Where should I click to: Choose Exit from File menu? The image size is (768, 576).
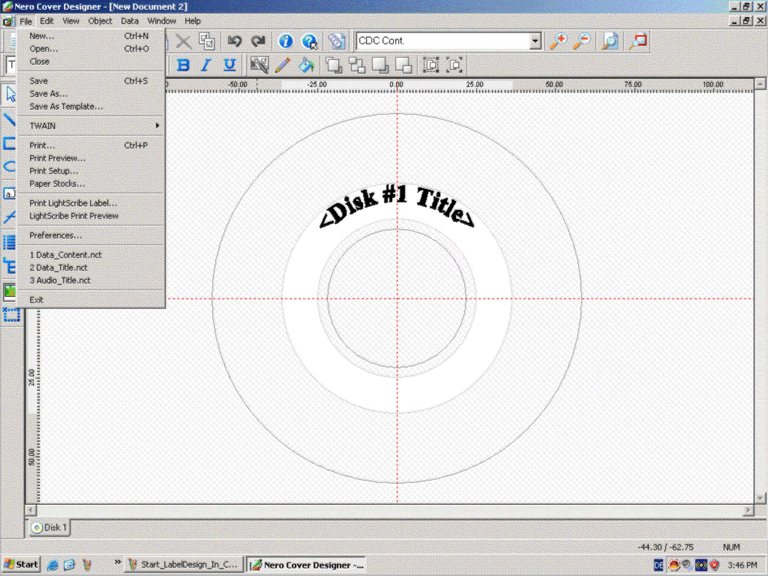tap(91, 300)
